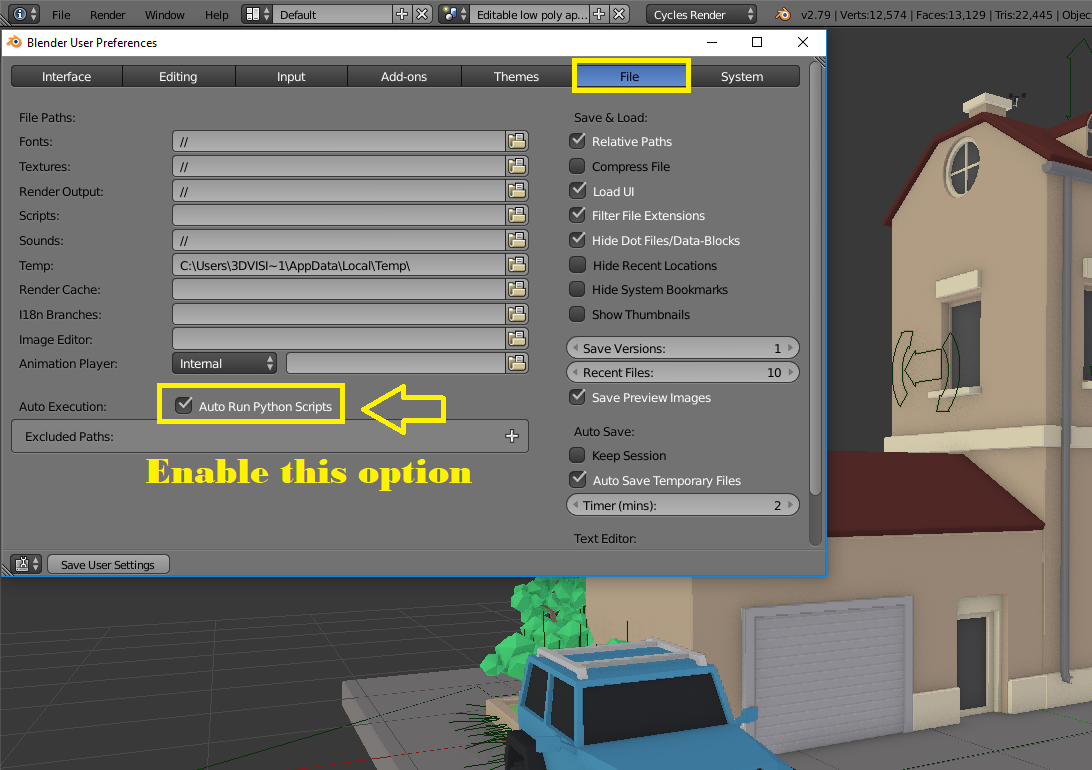Enable Hide System Bookmarks

577,289
